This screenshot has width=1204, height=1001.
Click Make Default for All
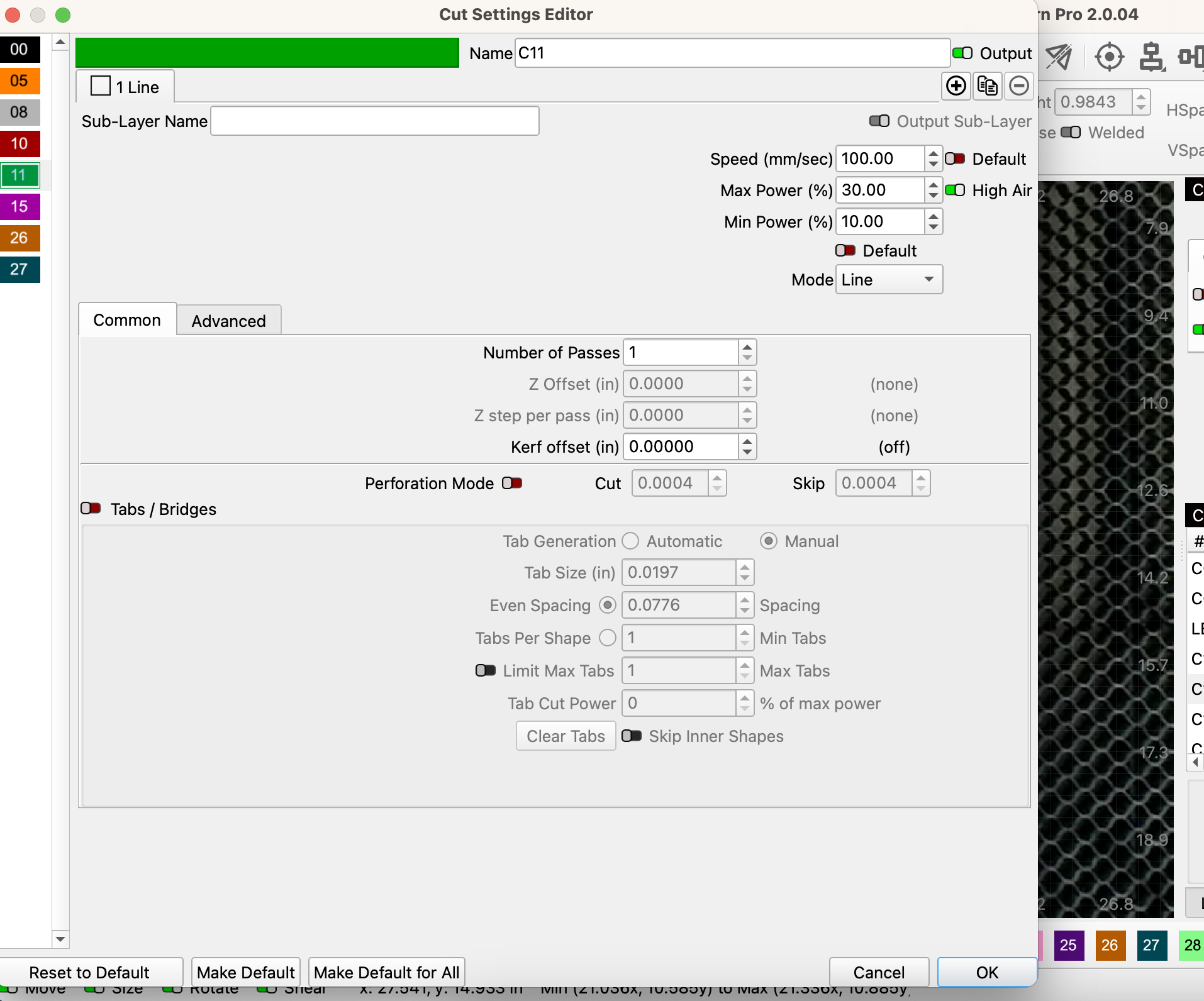coord(386,971)
